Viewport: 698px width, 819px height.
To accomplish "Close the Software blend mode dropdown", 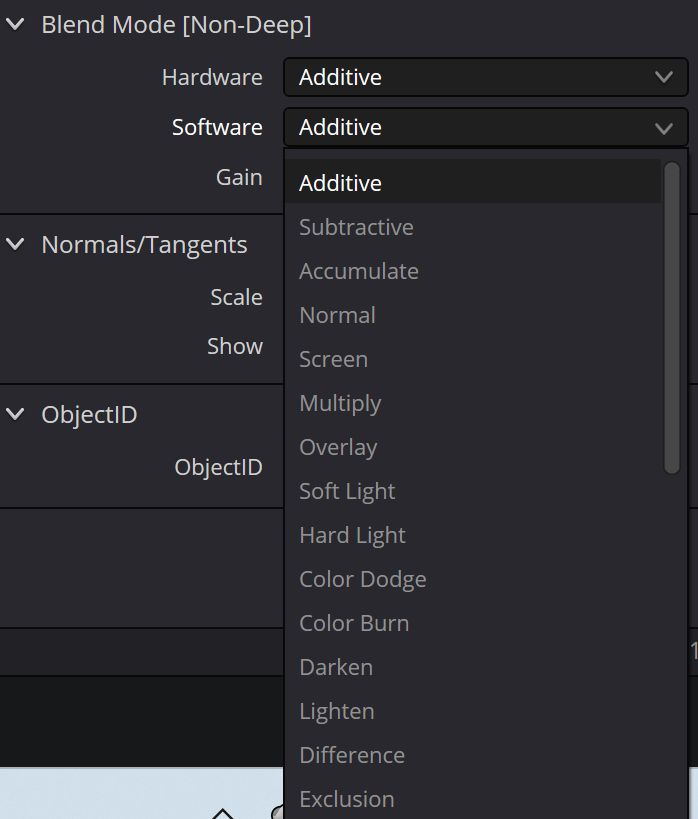I will (485, 127).
